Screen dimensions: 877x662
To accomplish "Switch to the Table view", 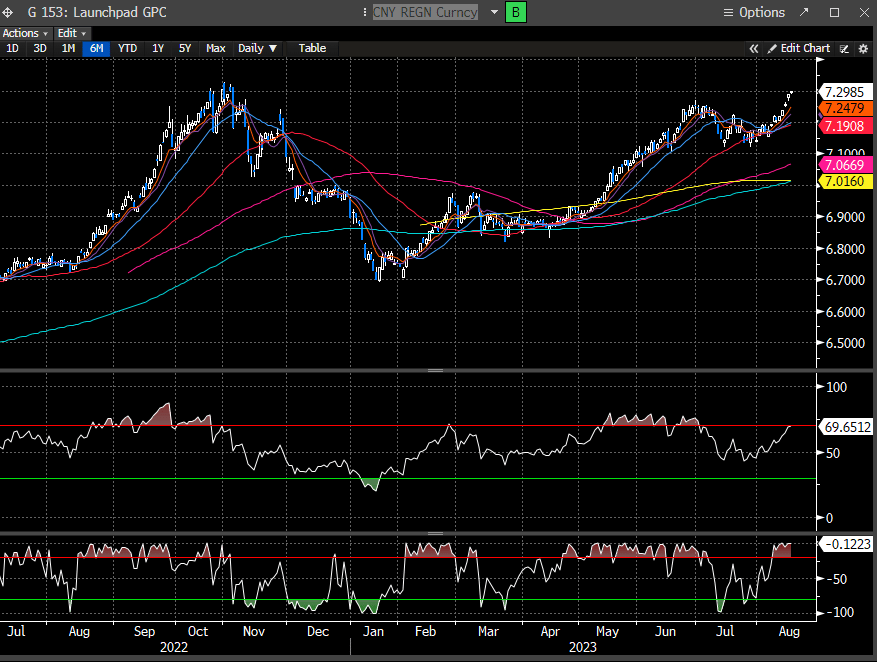I will (312, 48).
